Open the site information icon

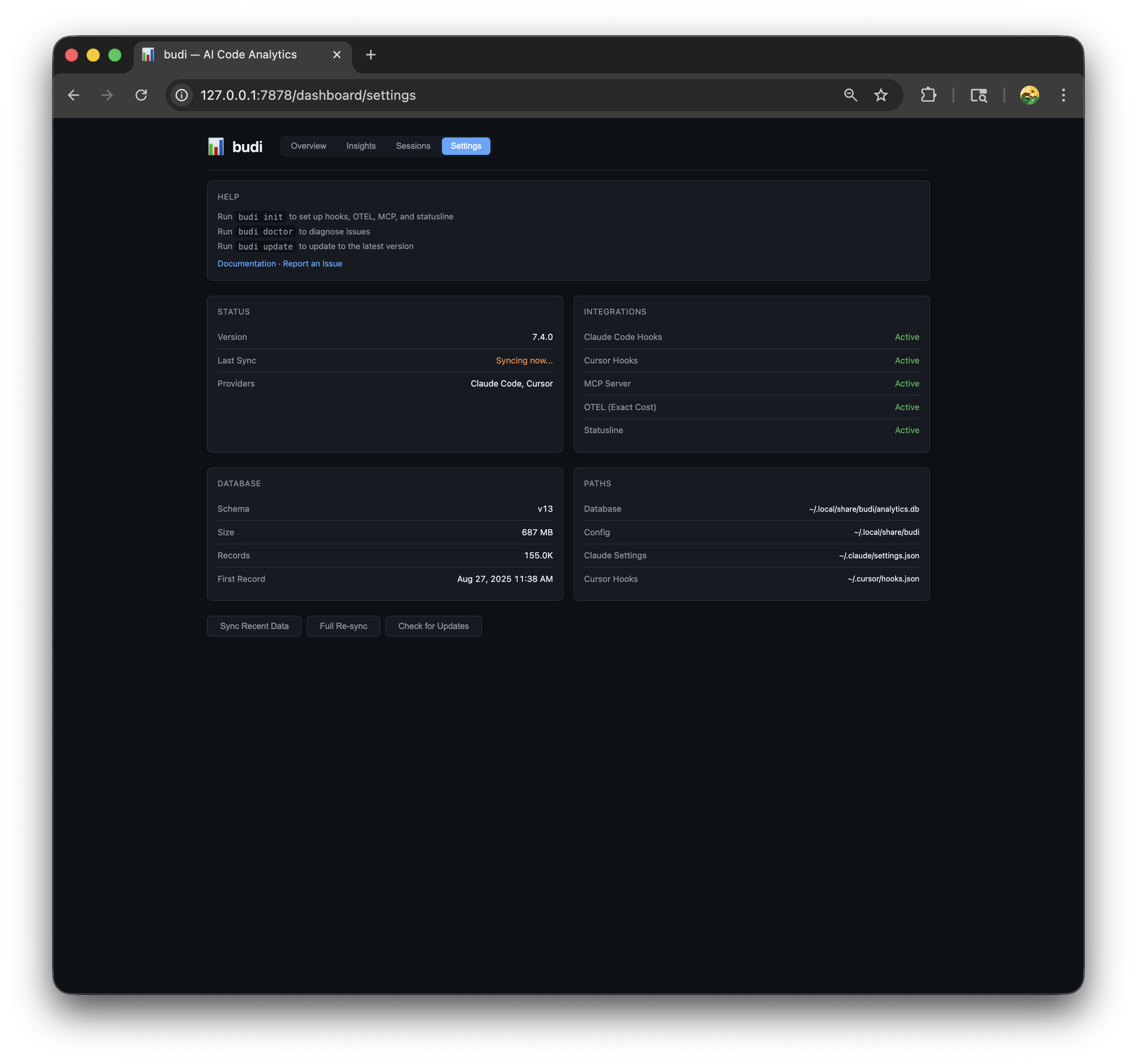tap(181, 95)
